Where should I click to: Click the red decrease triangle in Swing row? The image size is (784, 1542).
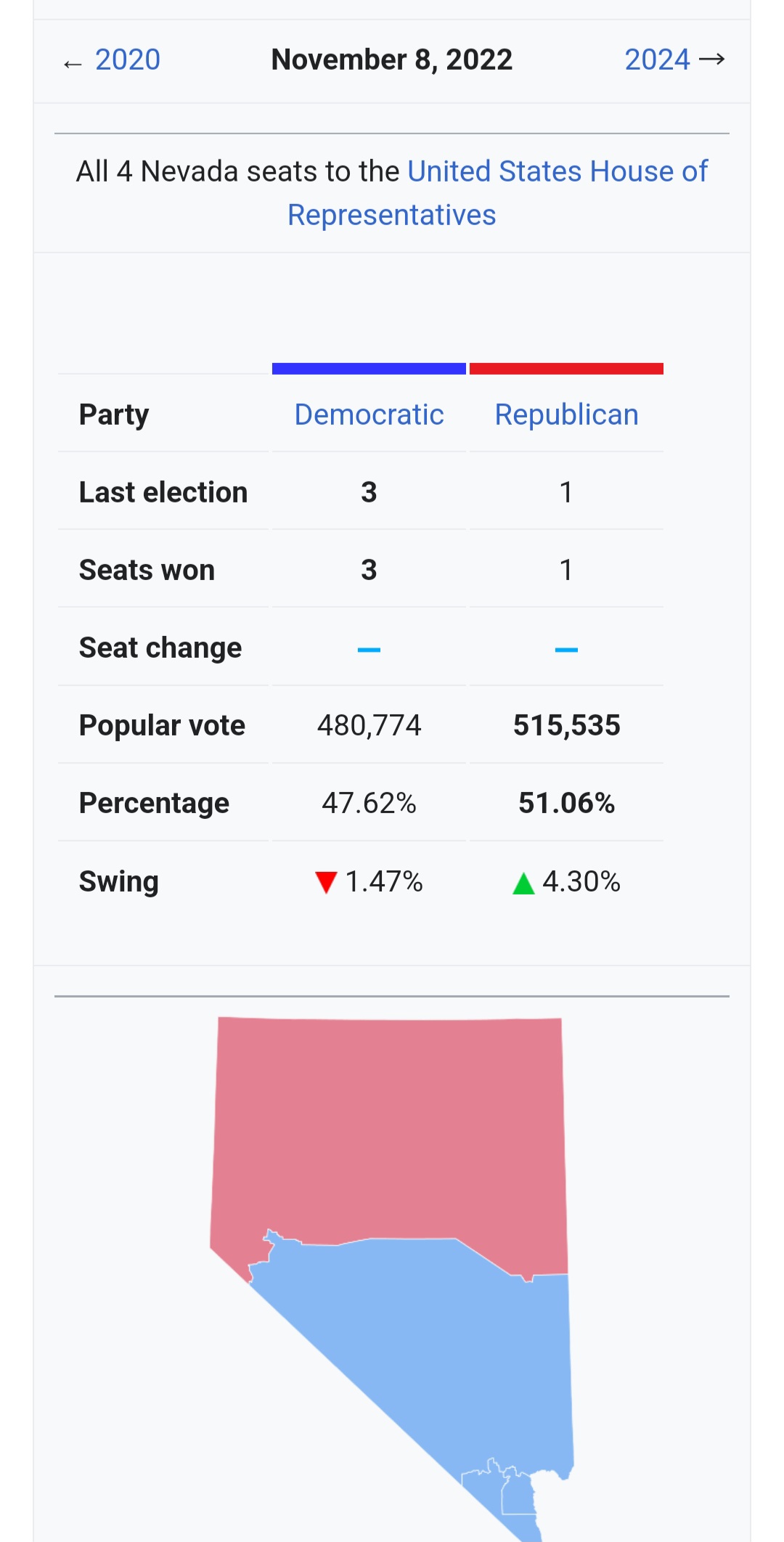click(x=326, y=882)
